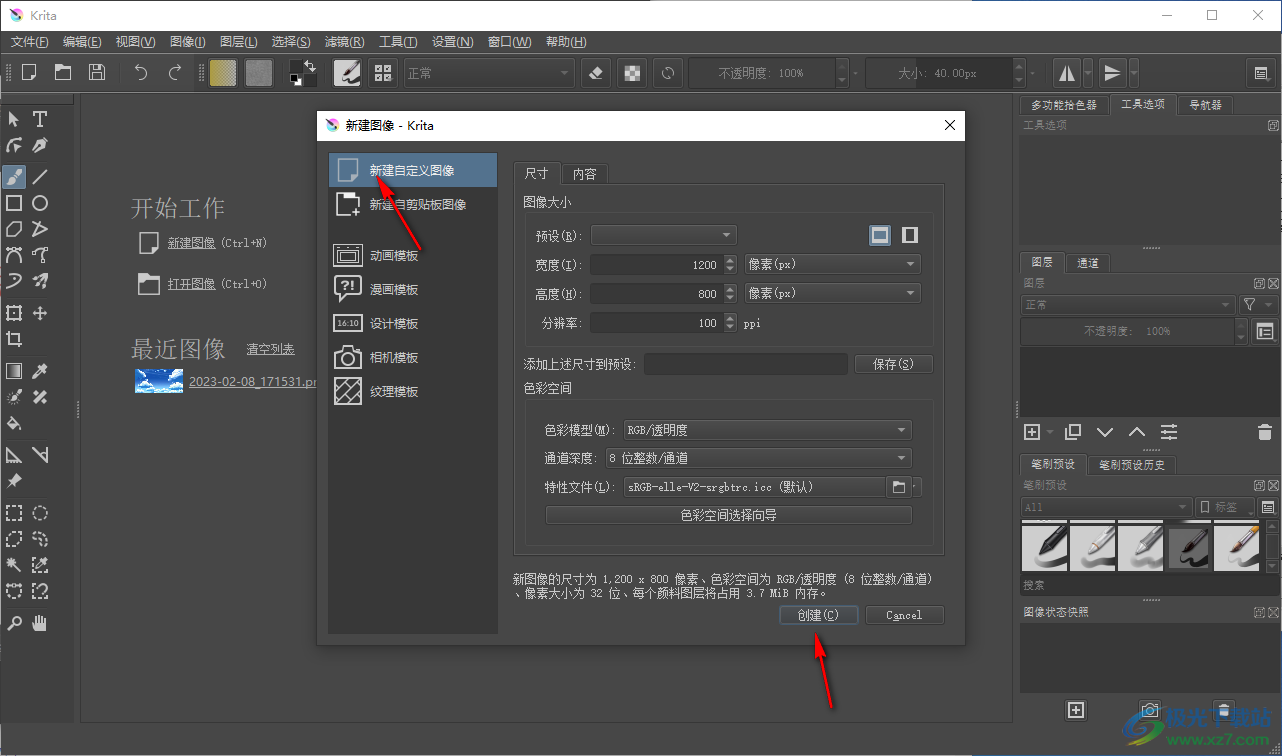
Task: Open profile sRGB-elle-V2 dropdown
Action: click(754, 487)
